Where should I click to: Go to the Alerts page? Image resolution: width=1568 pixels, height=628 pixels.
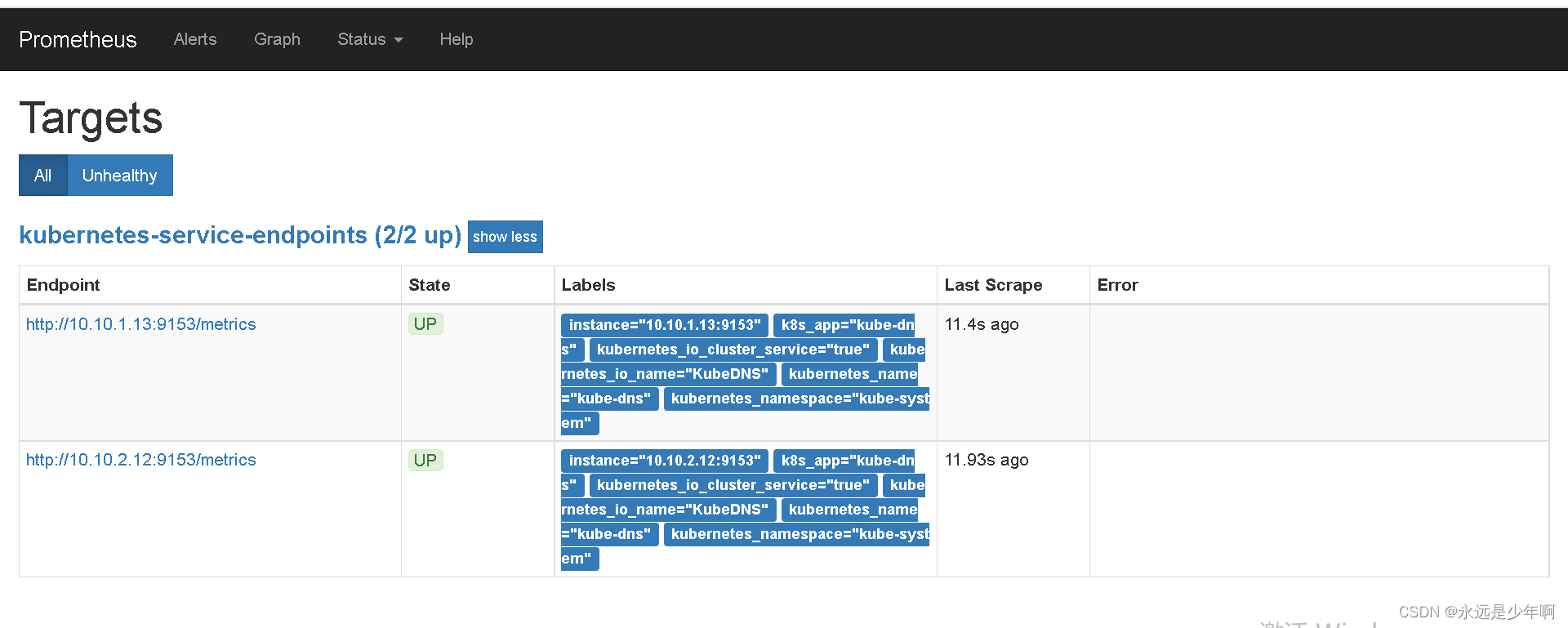pyautogui.click(x=195, y=39)
